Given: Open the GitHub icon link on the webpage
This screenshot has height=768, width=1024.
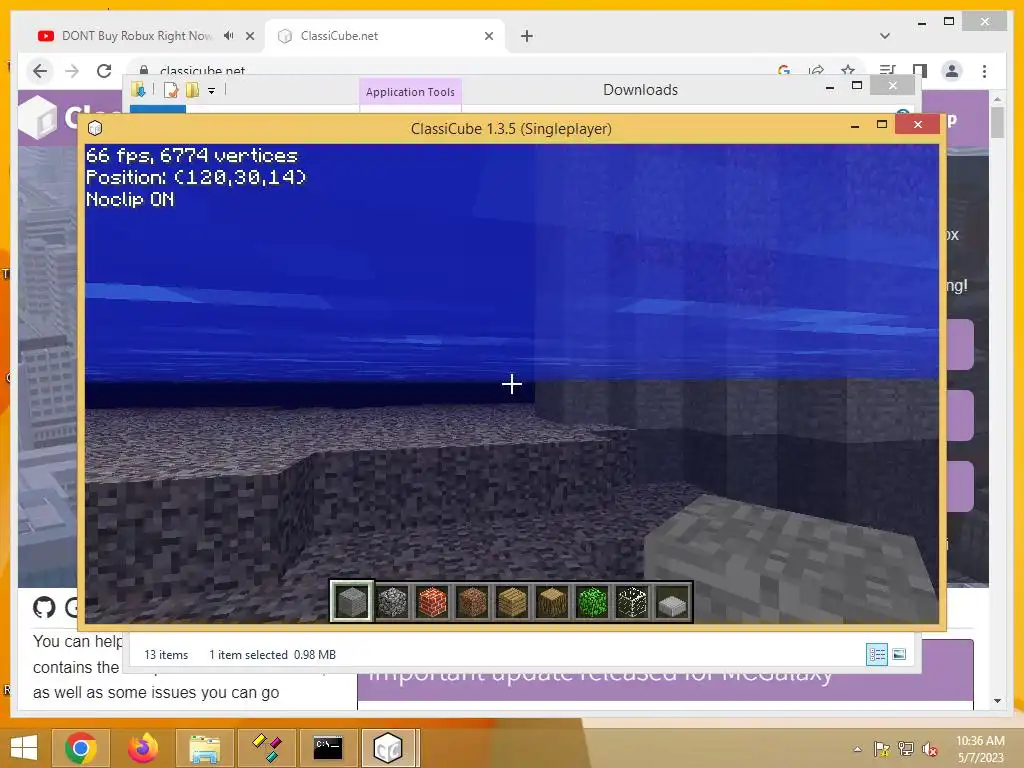Looking at the screenshot, I should coord(44,607).
